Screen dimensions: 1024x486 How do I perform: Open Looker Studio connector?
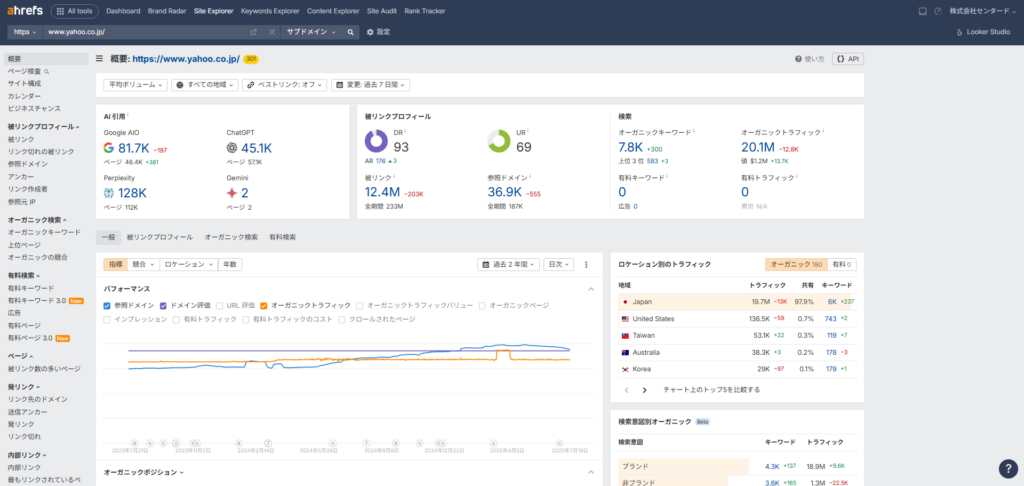[983, 32]
